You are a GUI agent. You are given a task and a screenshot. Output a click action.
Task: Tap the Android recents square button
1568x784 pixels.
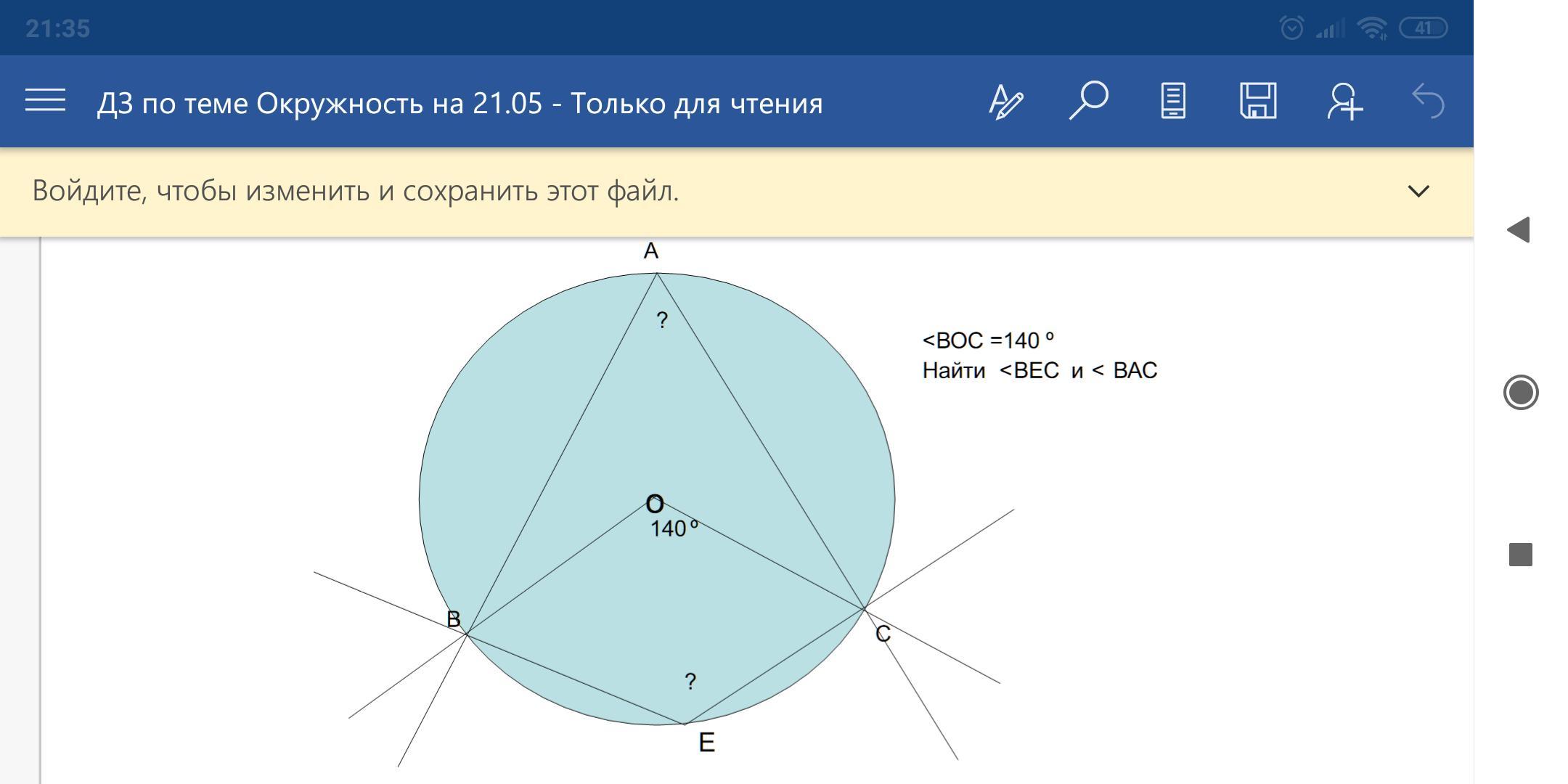click(1521, 555)
